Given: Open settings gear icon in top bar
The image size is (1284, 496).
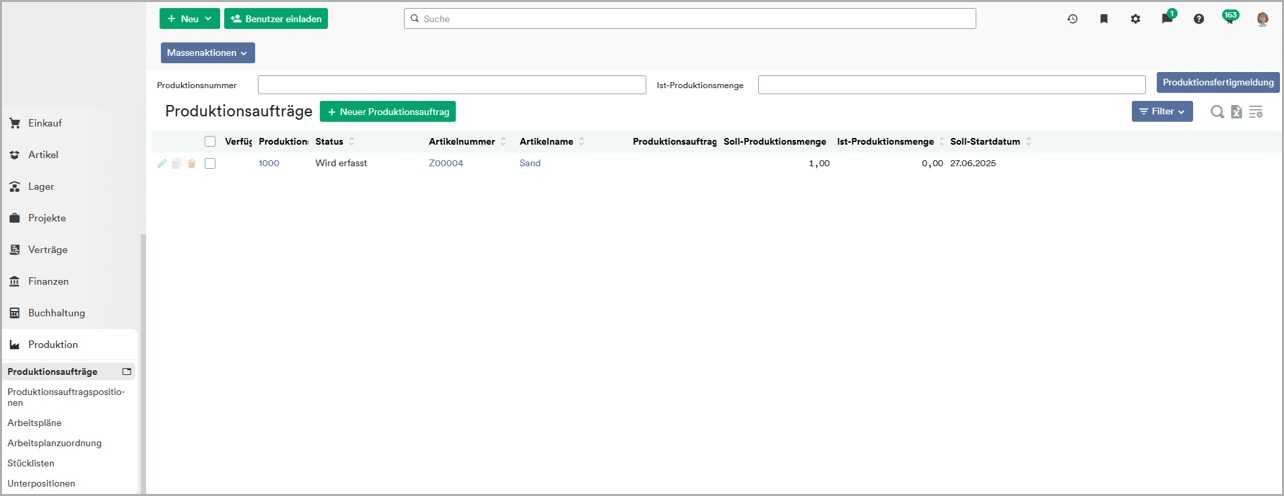Looking at the screenshot, I should 1135,19.
